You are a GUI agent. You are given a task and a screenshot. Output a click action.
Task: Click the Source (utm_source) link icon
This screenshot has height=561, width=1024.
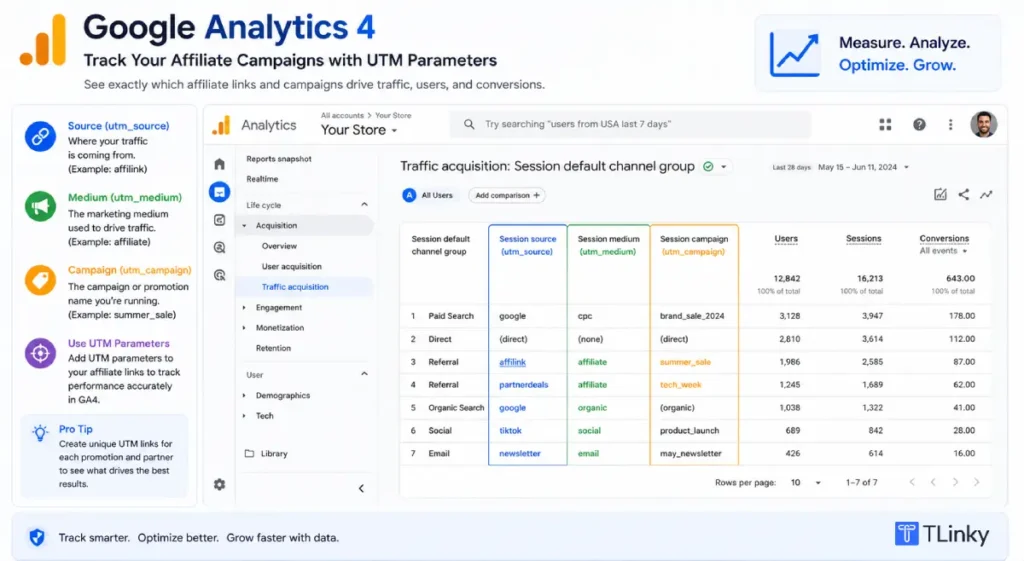(40, 136)
